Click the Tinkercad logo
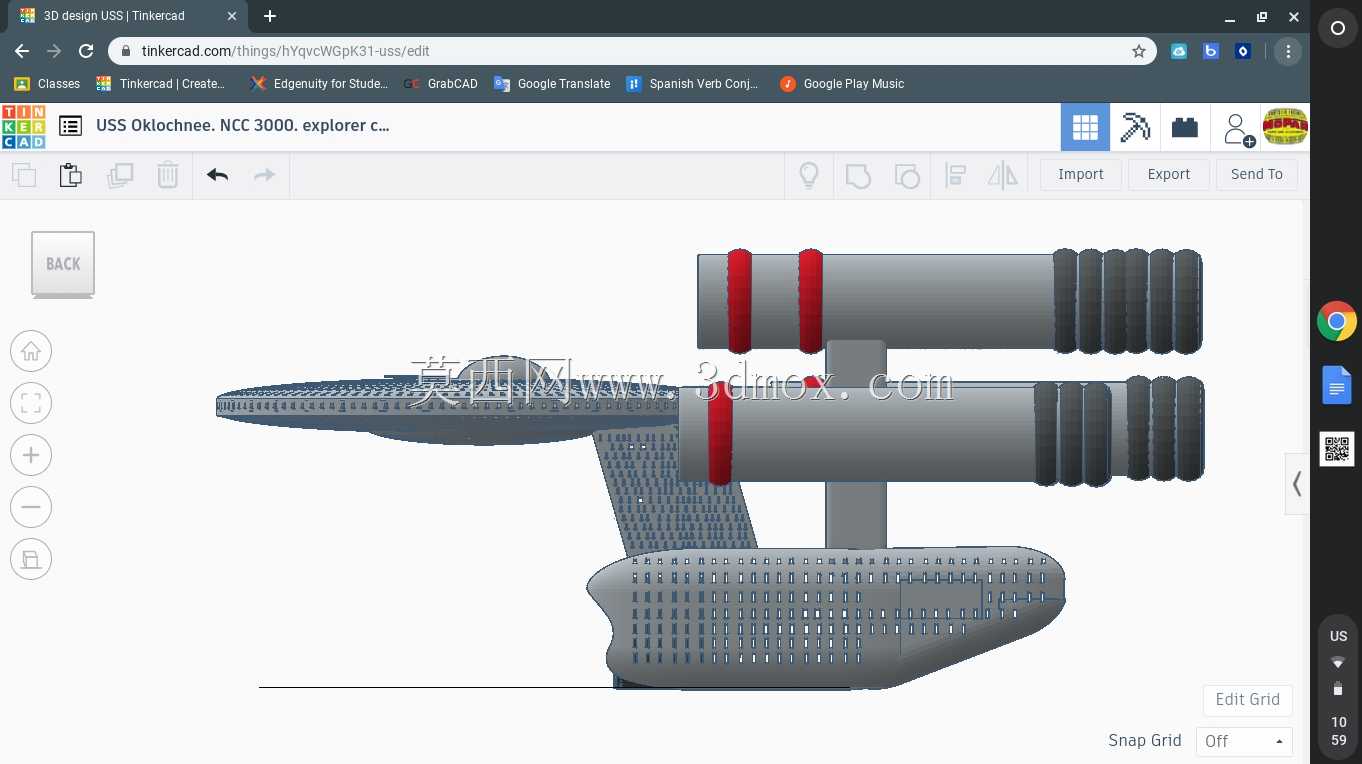The height and width of the screenshot is (764, 1362). 23,127
